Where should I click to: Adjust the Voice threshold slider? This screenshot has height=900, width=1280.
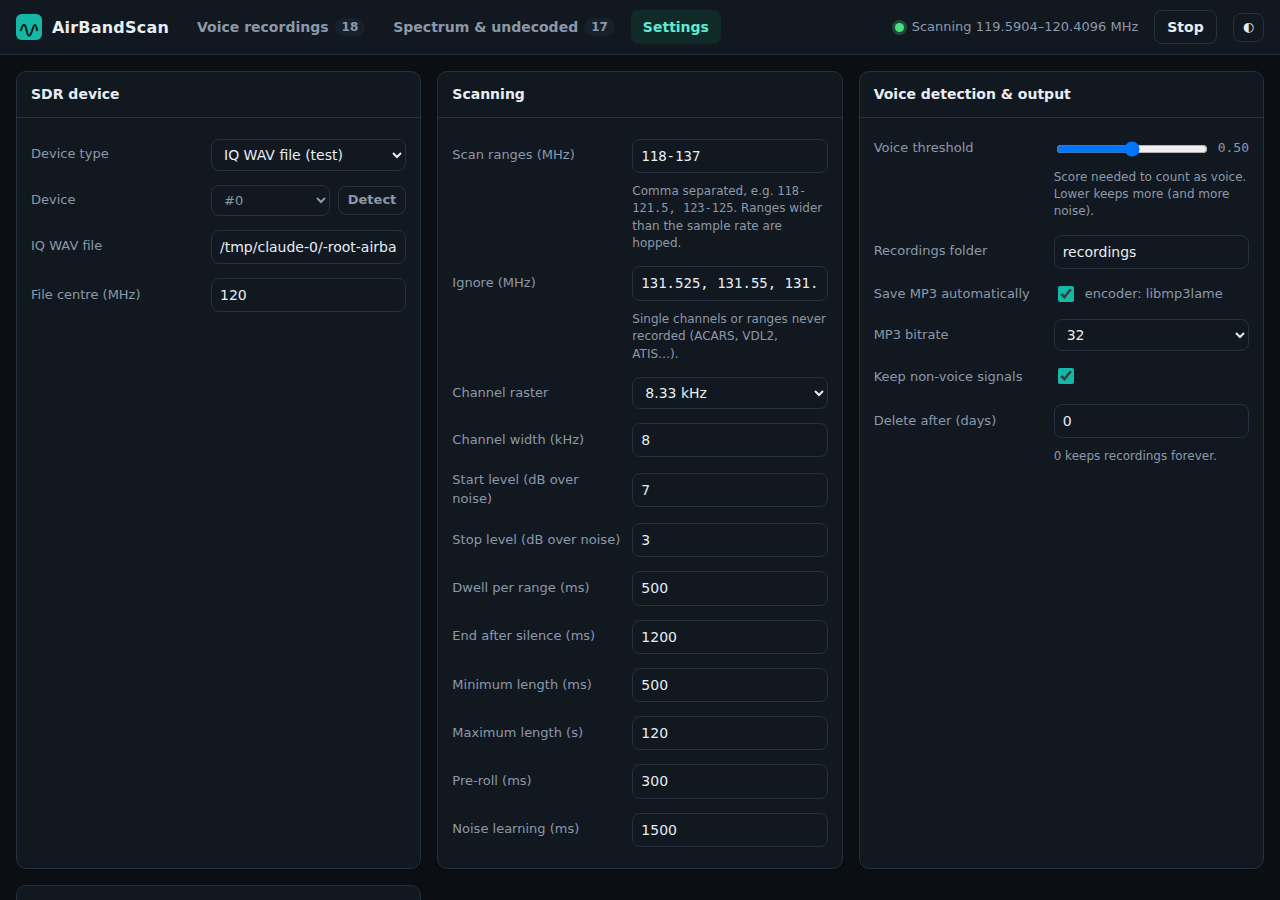click(x=1132, y=149)
